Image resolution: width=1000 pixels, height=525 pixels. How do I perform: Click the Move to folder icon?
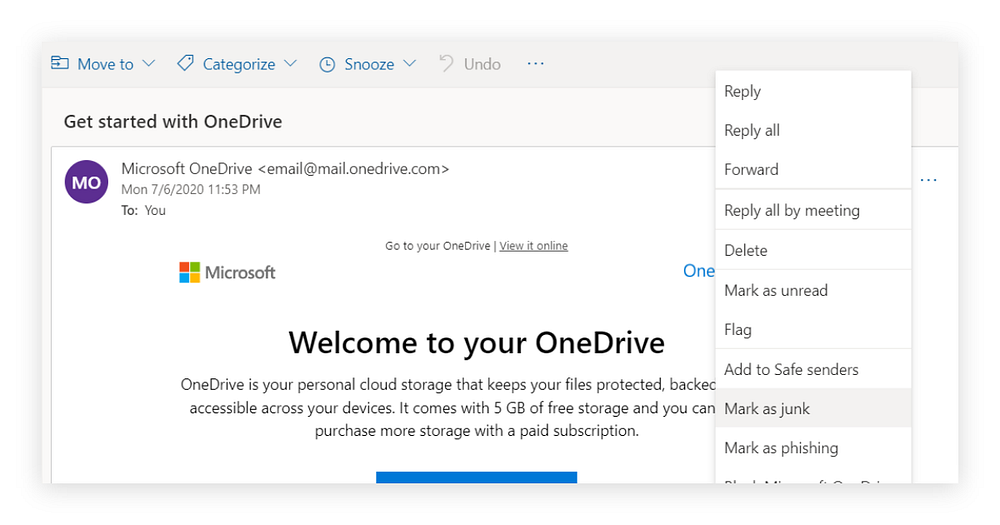click(x=60, y=63)
